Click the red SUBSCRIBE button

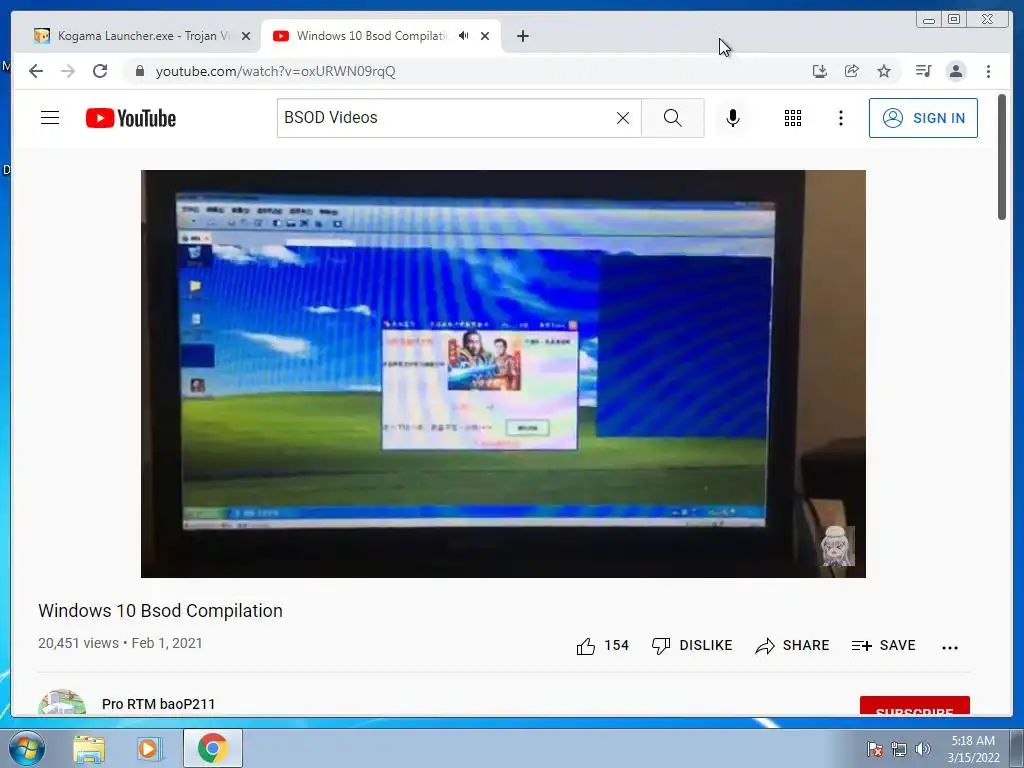point(914,706)
